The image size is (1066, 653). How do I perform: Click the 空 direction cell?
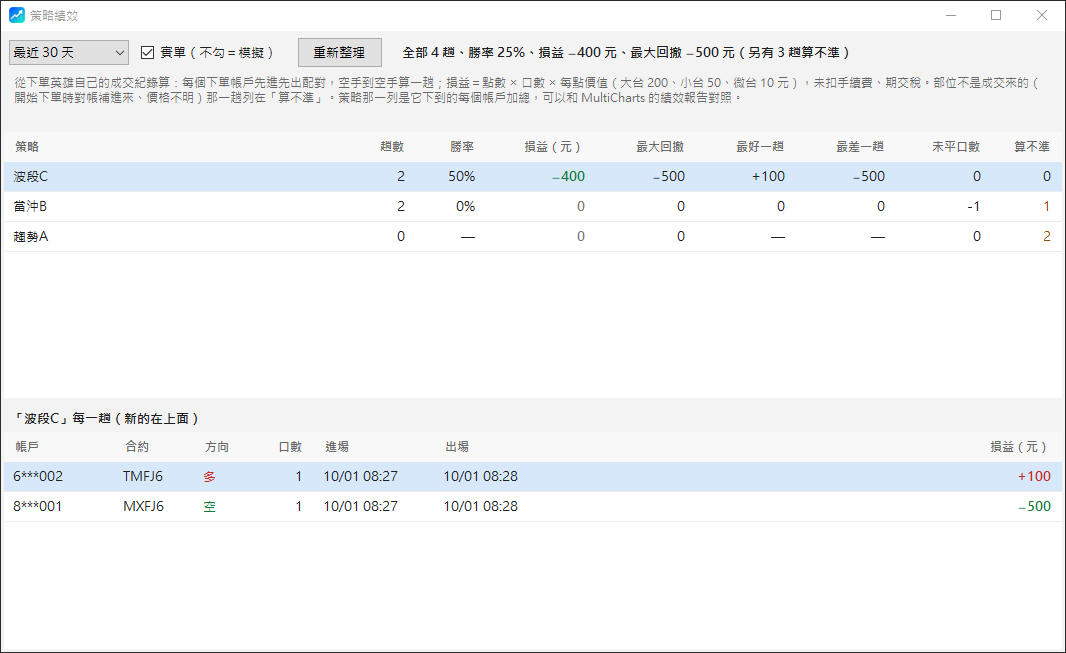click(x=209, y=507)
